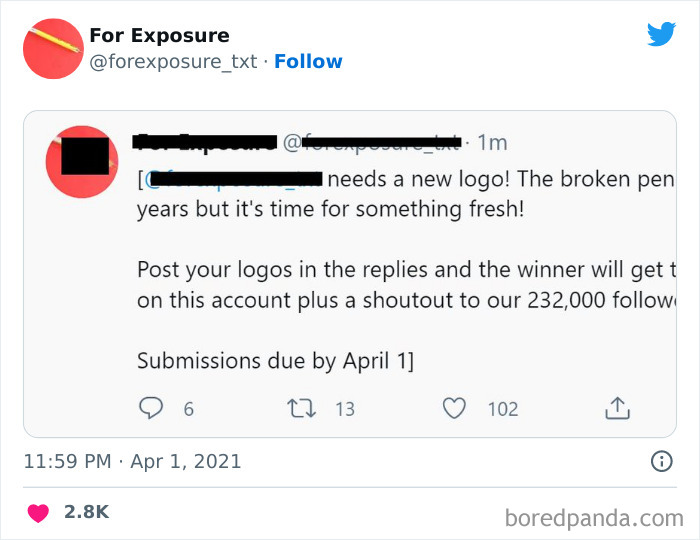This screenshot has height=540, width=700.
Task: Click the For Exposure display name
Action: (x=159, y=35)
